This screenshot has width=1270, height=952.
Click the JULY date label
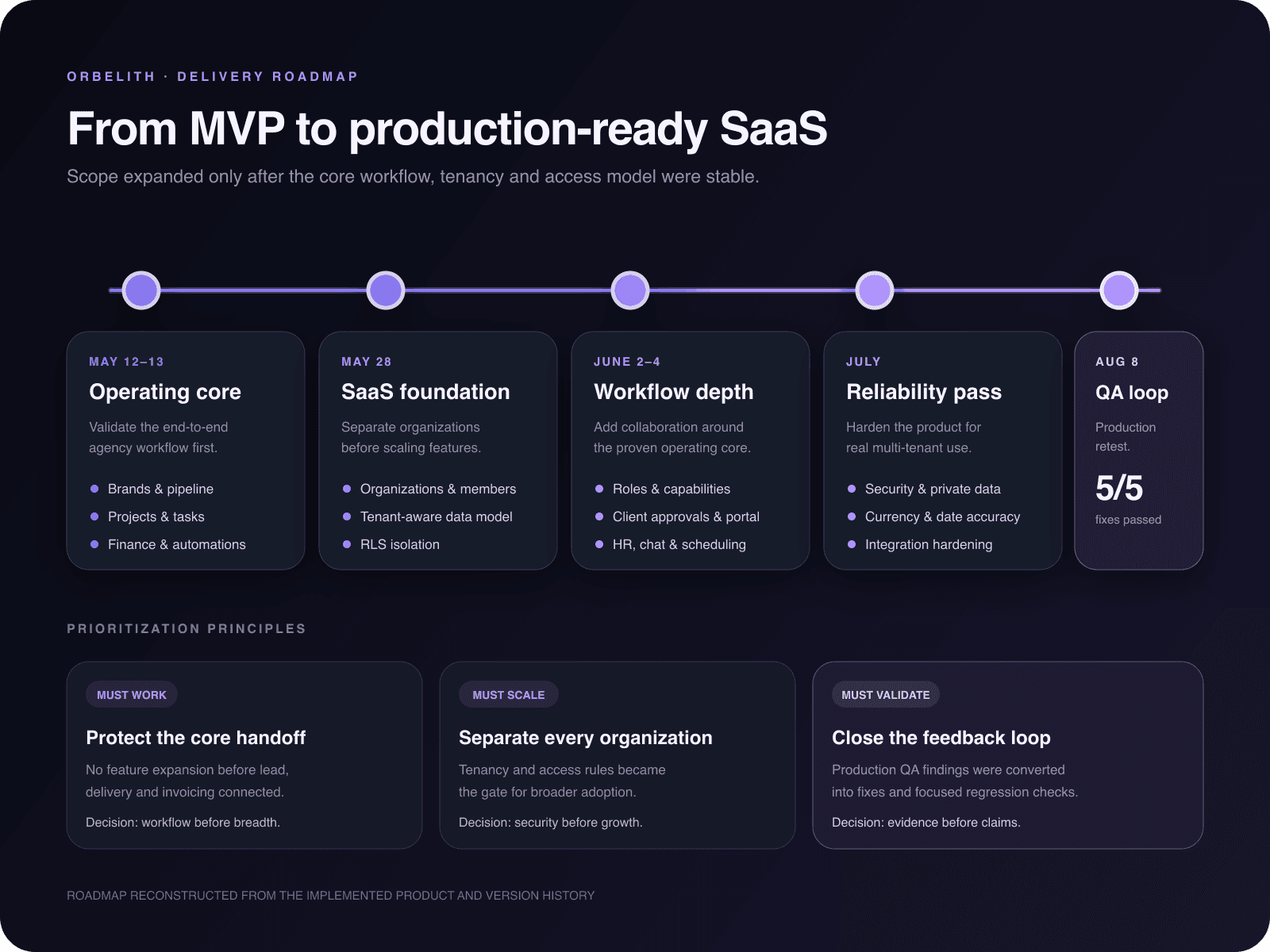coord(864,362)
